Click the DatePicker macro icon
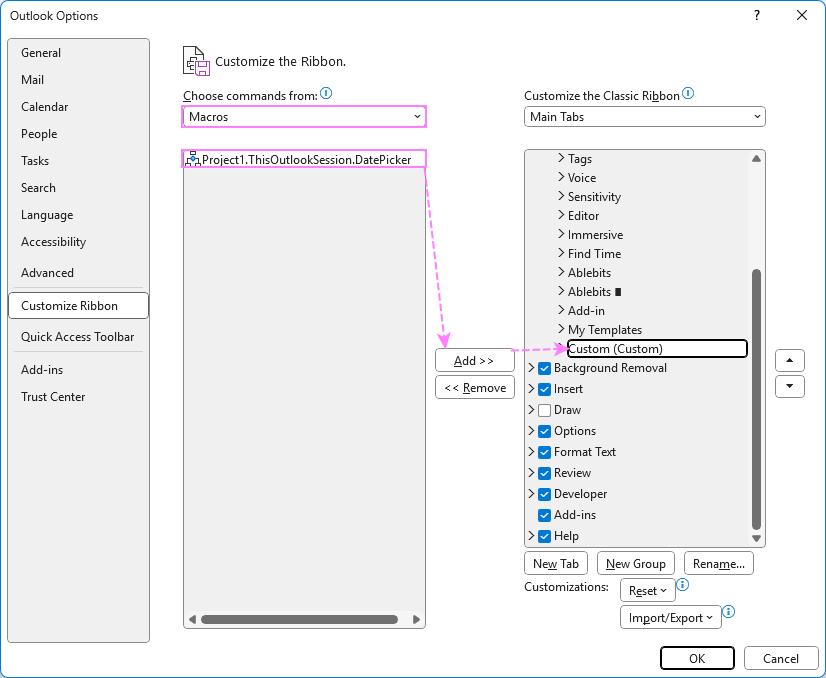Image resolution: width=826 pixels, height=678 pixels. point(193,159)
